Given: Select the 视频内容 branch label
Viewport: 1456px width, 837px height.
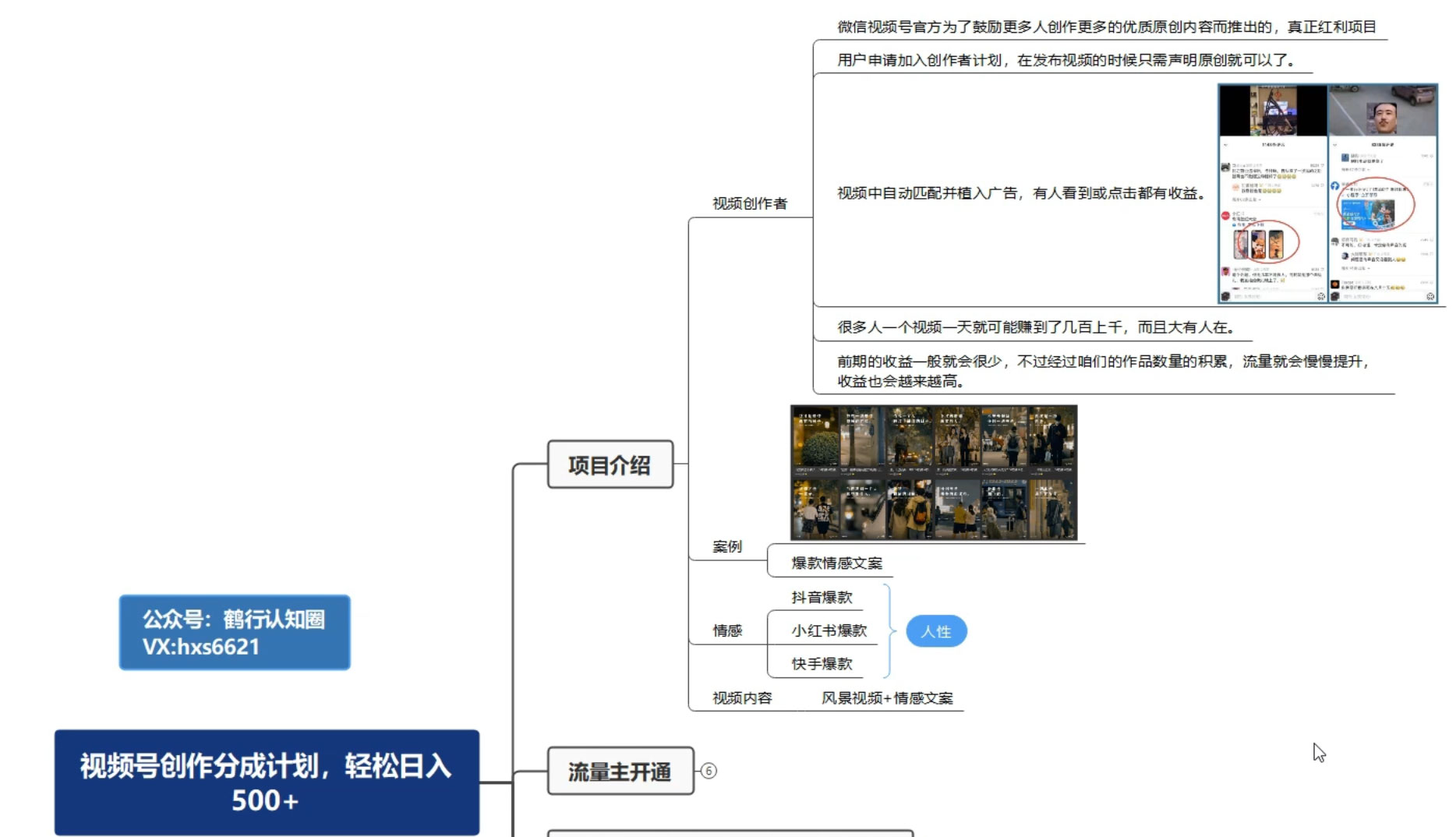Looking at the screenshot, I should tap(741, 698).
